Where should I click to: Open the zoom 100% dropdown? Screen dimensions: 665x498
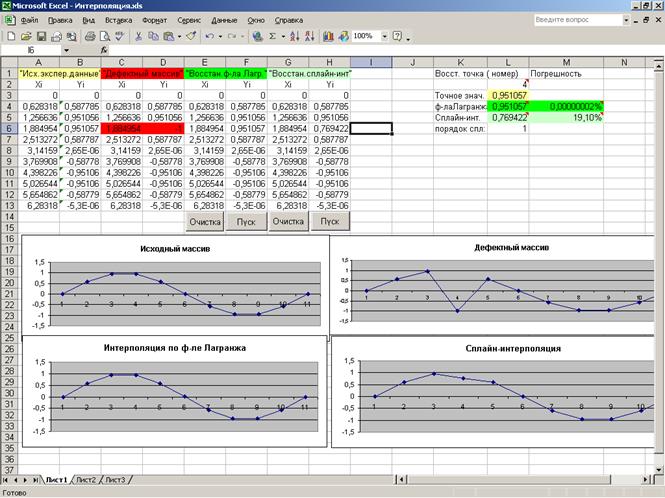[x=383, y=36]
